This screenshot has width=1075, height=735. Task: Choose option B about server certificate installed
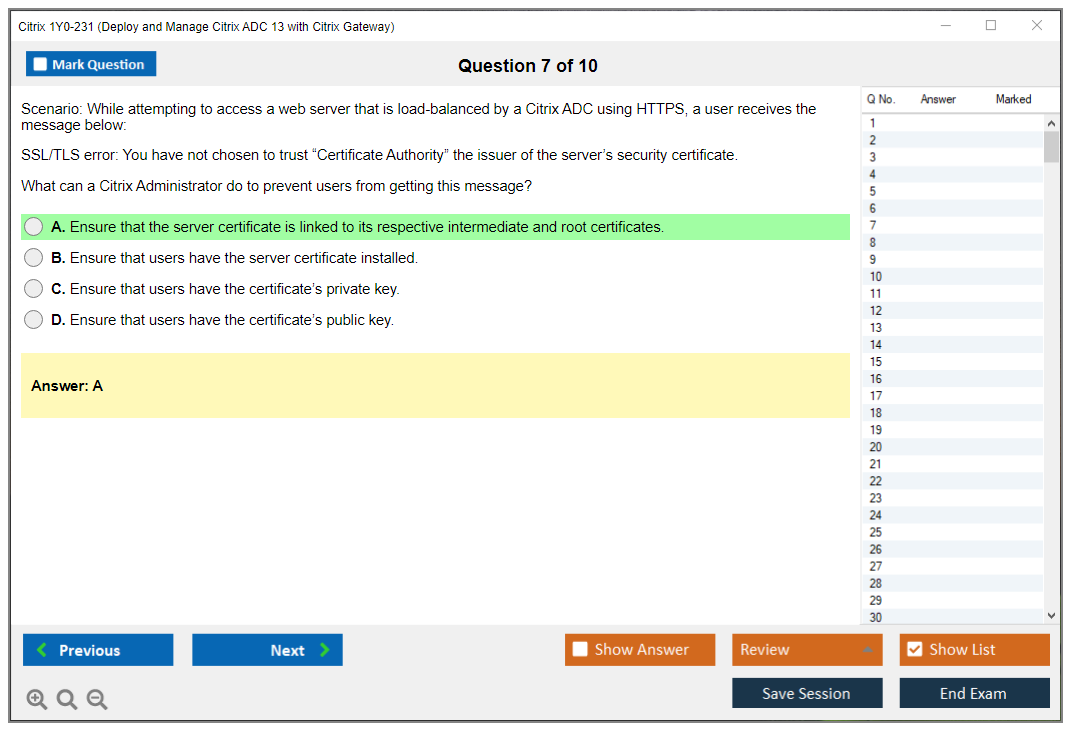[x=34, y=258]
